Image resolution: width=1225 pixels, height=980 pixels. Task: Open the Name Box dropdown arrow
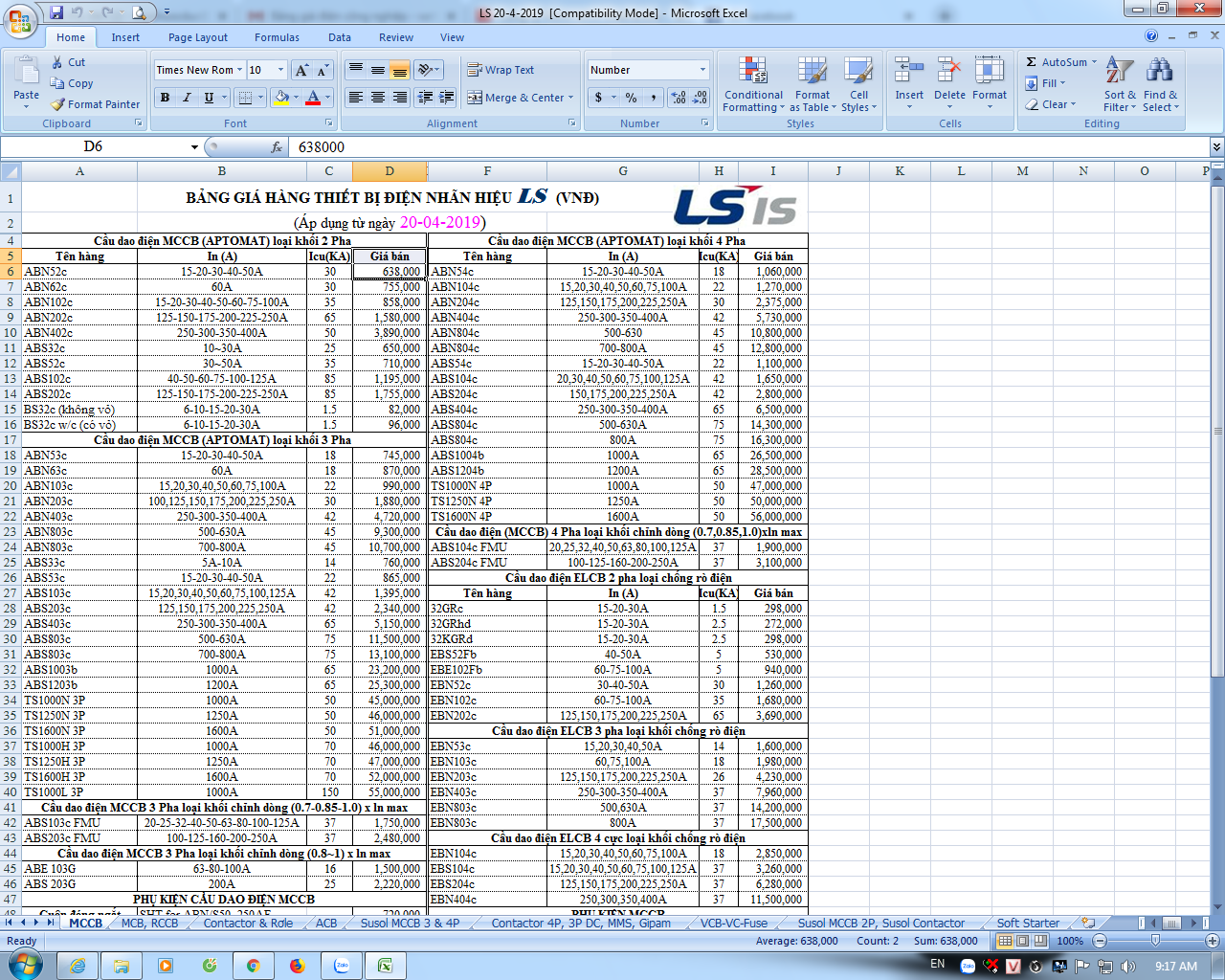pyautogui.click(x=194, y=147)
